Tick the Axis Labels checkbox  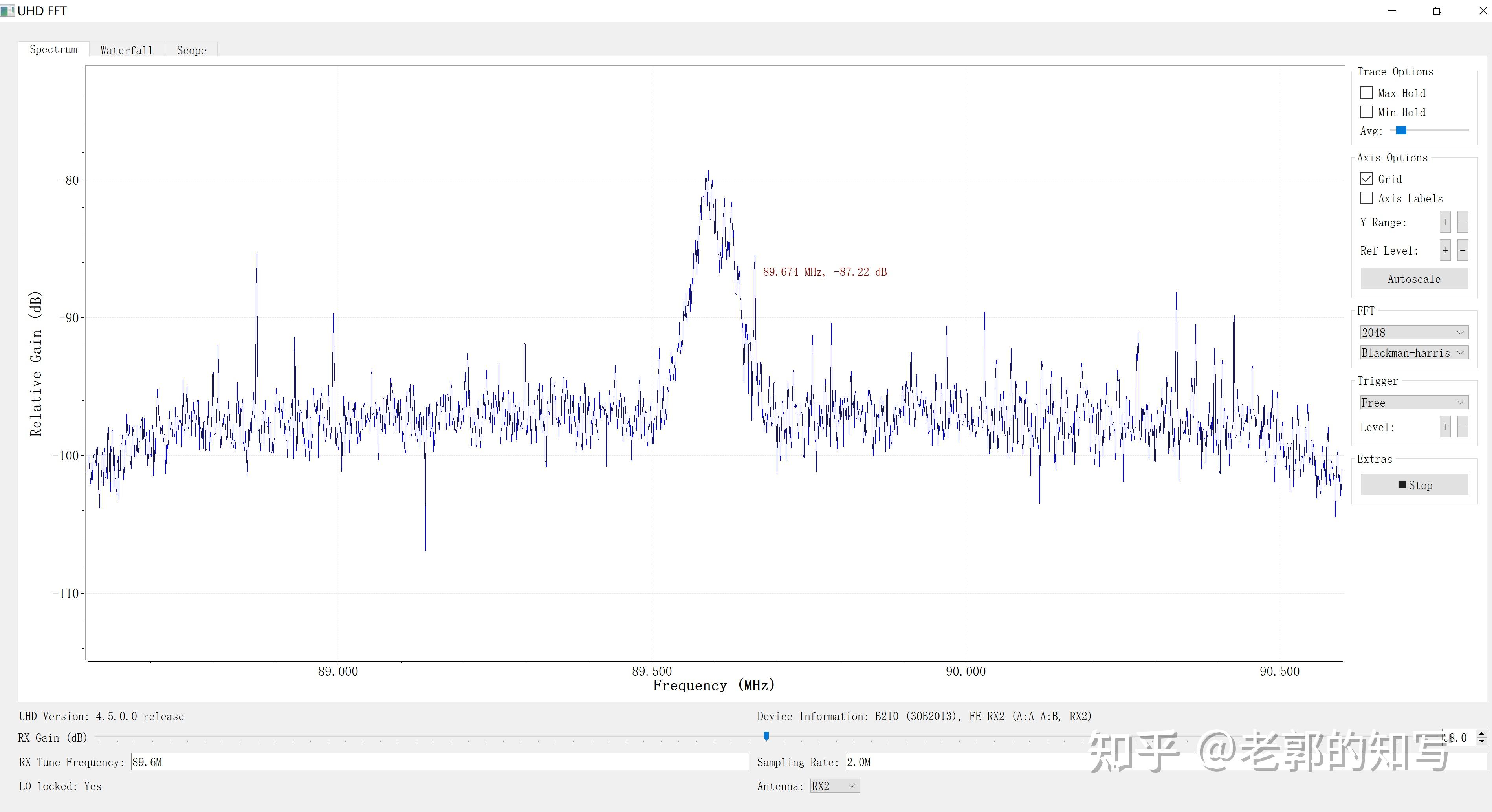(x=1366, y=198)
